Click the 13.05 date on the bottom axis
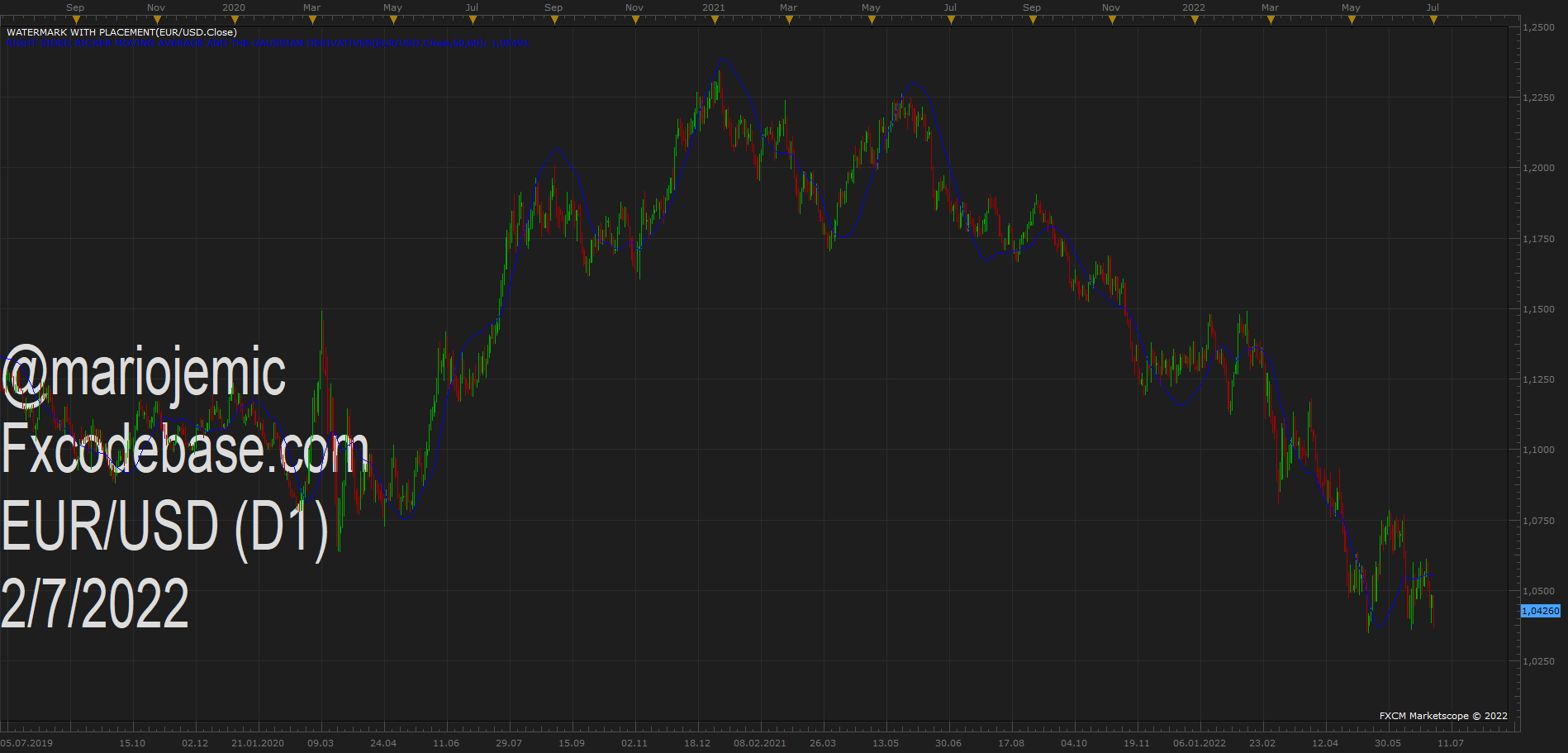The width and height of the screenshot is (1568, 753). click(x=886, y=743)
